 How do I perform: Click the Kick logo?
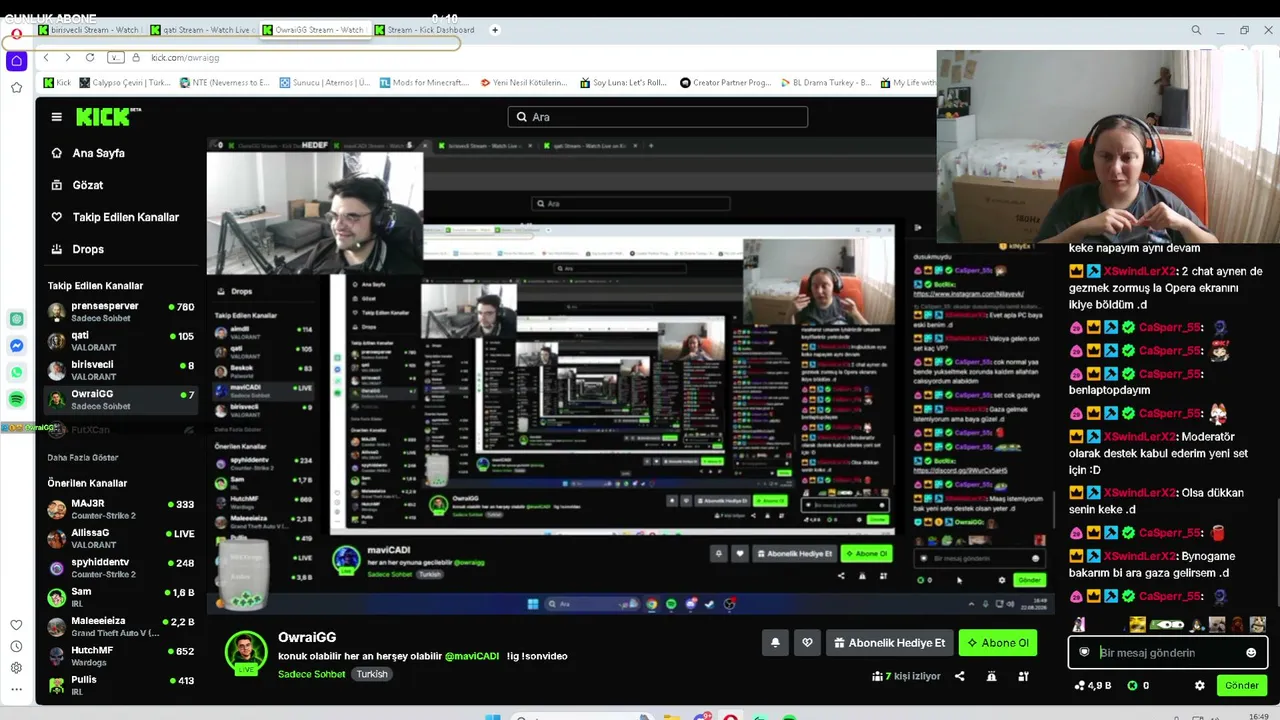pyautogui.click(x=109, y=117)
